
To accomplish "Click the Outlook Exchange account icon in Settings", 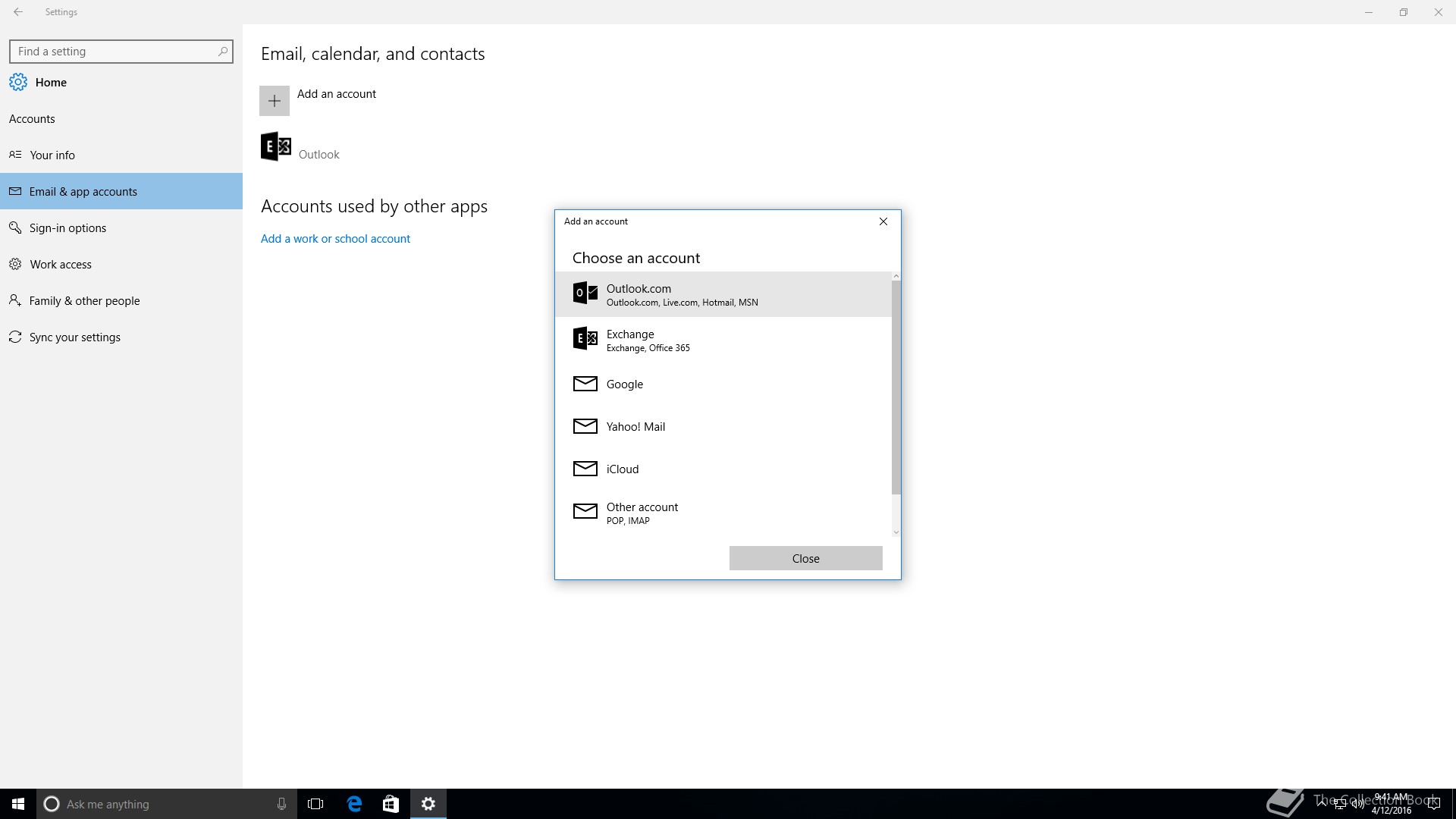I will (x=276, y=146).
